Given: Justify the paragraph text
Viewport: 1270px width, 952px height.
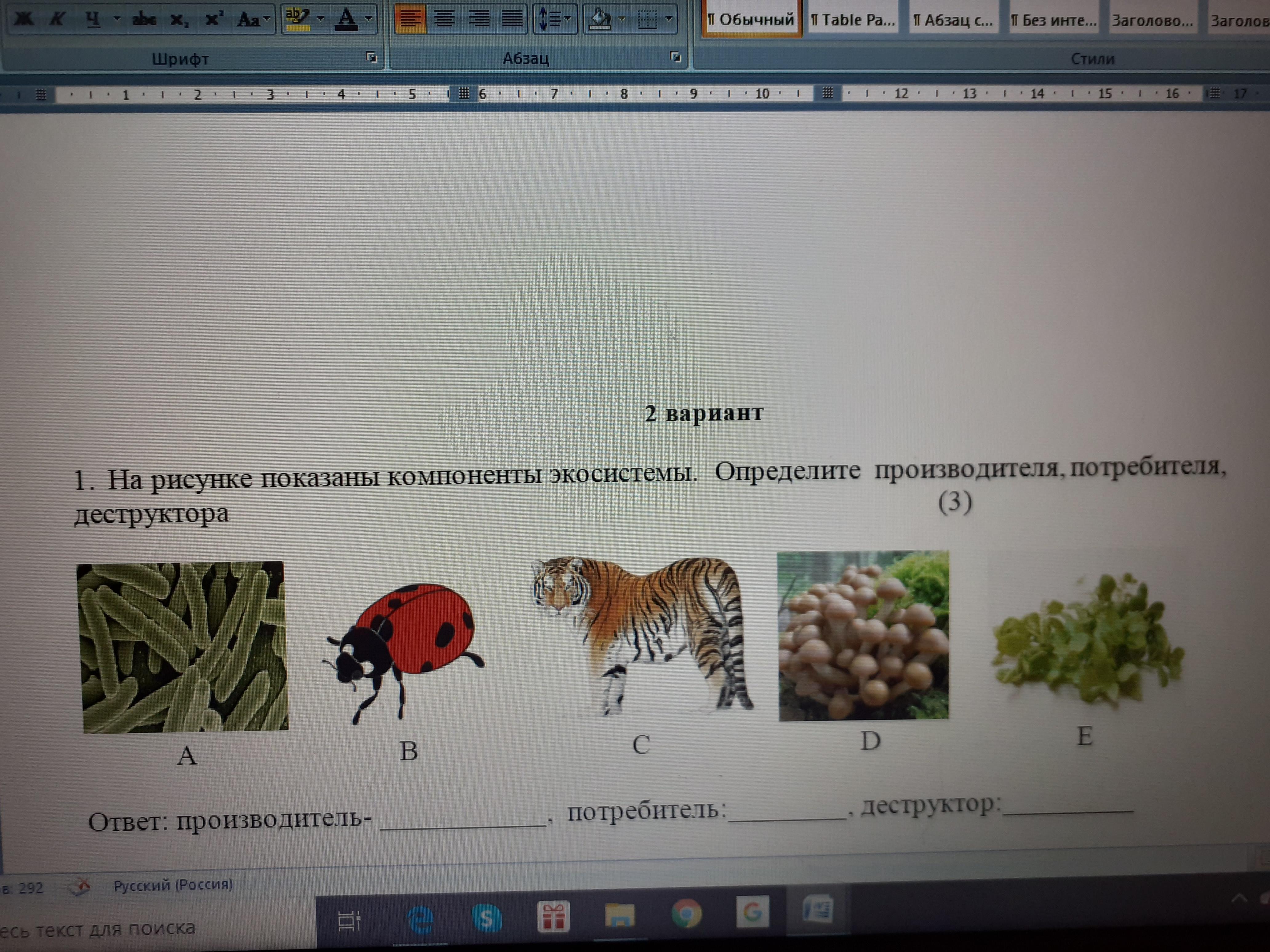Looking at the screenshot, I should point(512,19).
